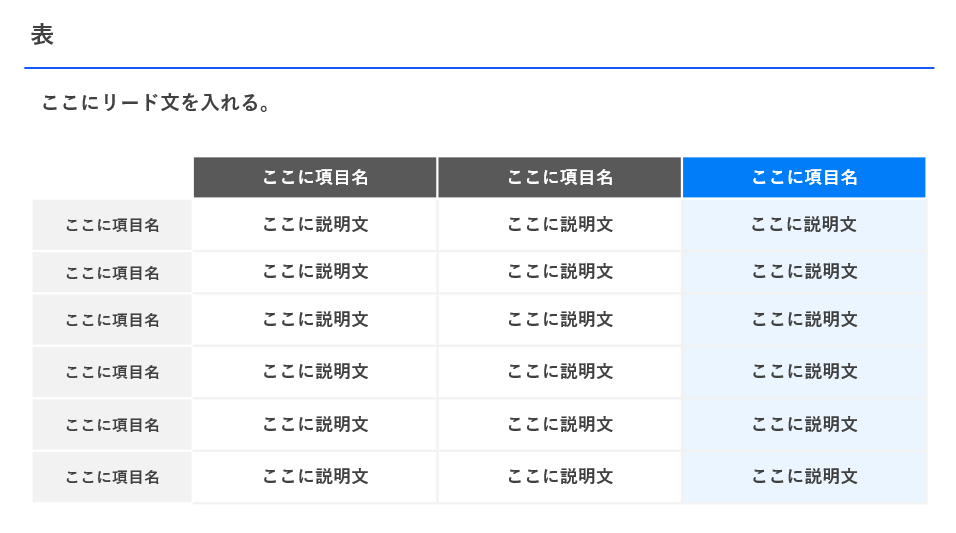Click the slide title "表"
956x533 pixels.
[42, 35]
